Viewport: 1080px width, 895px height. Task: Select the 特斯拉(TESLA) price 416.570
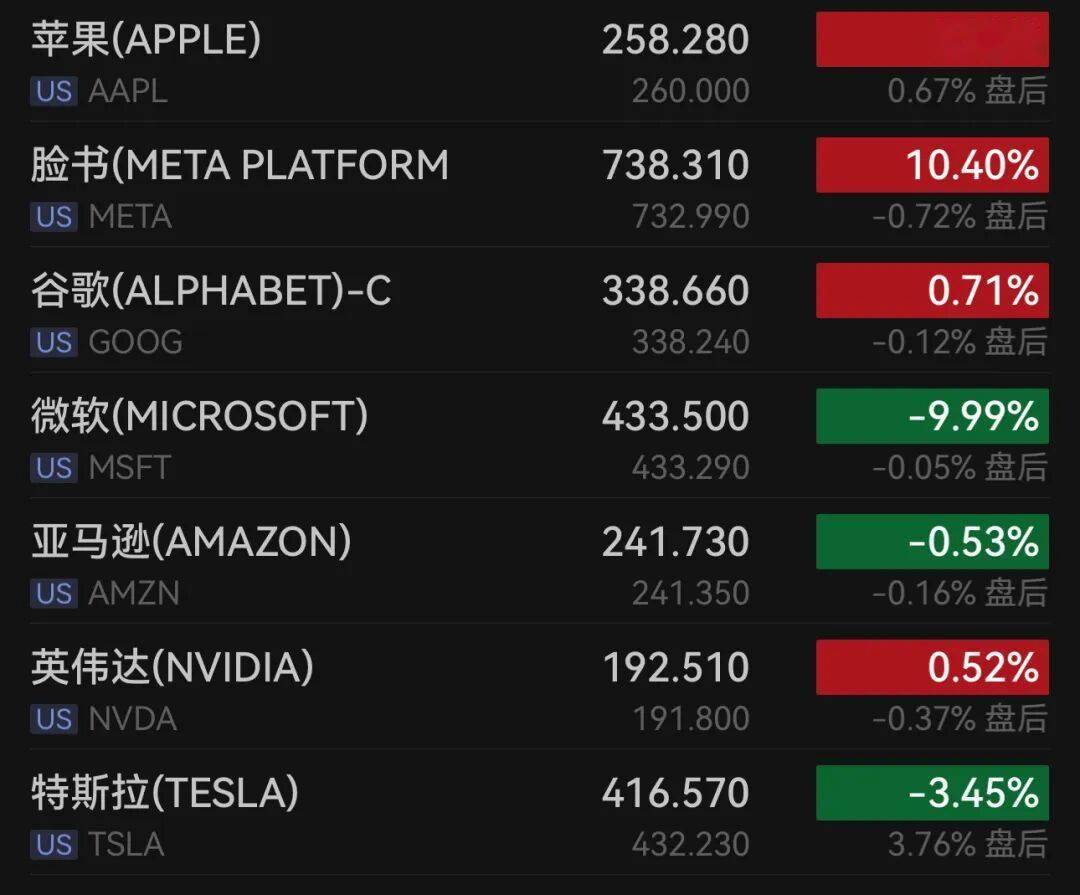pyautogui.click(x=675, y=793)
